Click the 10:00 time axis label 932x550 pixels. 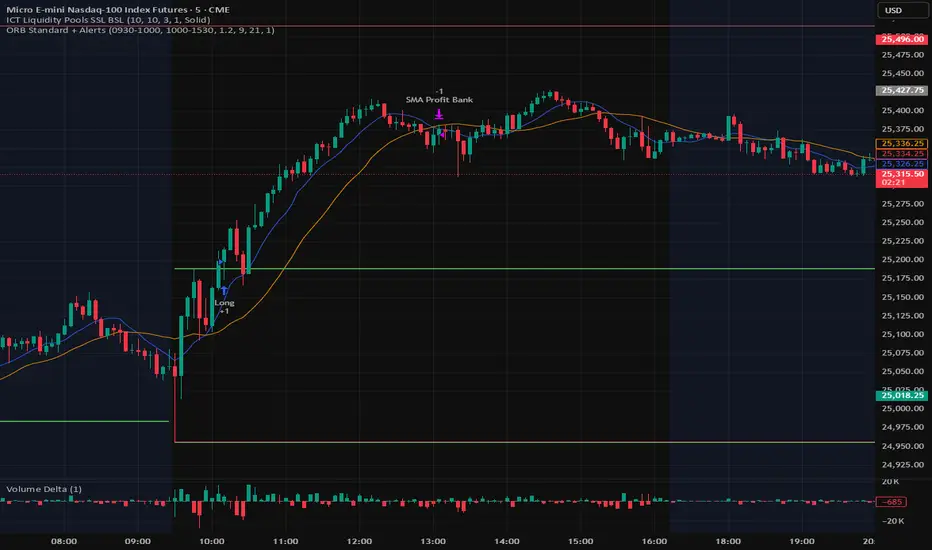(x=212, y=541)
